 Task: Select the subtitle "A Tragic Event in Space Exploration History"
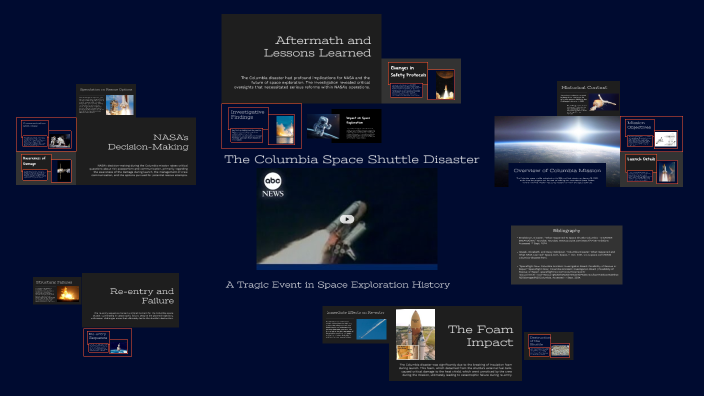(338, 285)
